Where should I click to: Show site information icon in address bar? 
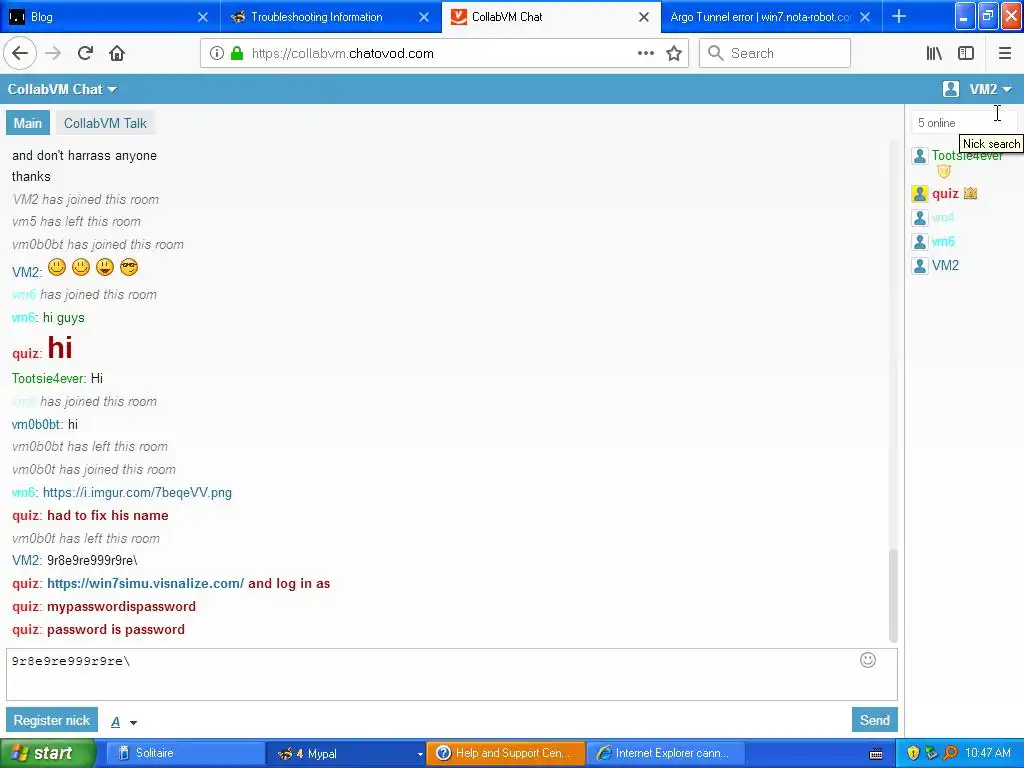coord(217,53)
